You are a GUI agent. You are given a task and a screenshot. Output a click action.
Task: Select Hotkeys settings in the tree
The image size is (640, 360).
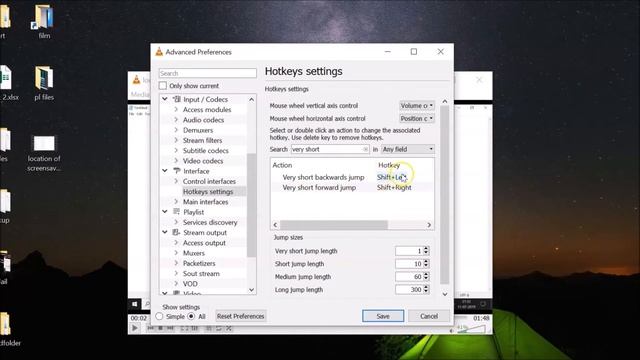click(208, 191)
